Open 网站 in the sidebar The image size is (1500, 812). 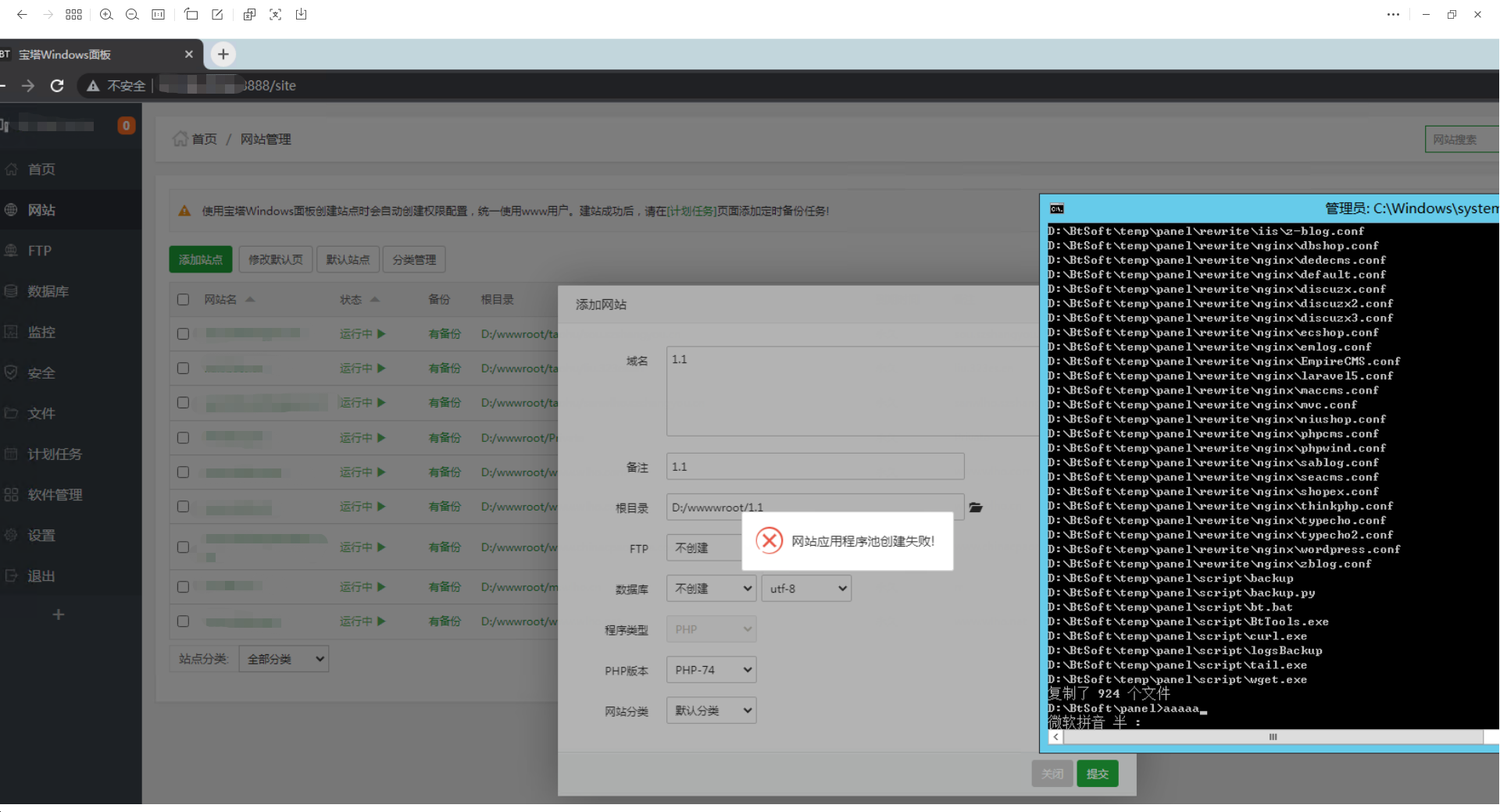click(x=41, y=209)
